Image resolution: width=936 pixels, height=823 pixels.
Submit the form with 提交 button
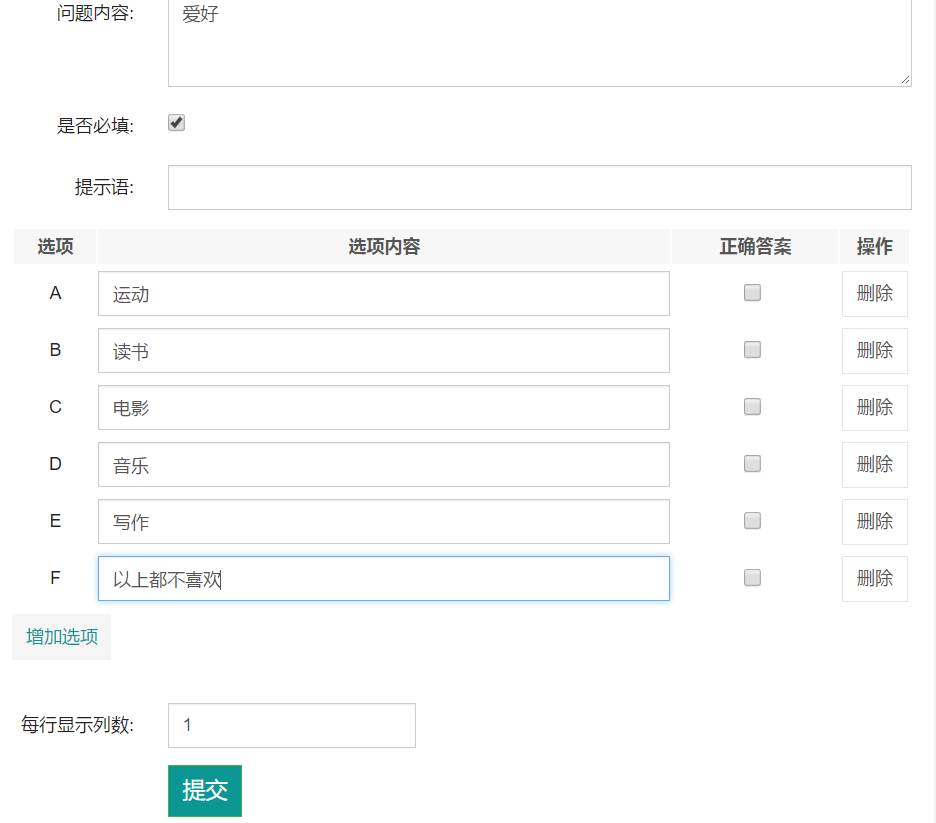(x=204, y=791)
